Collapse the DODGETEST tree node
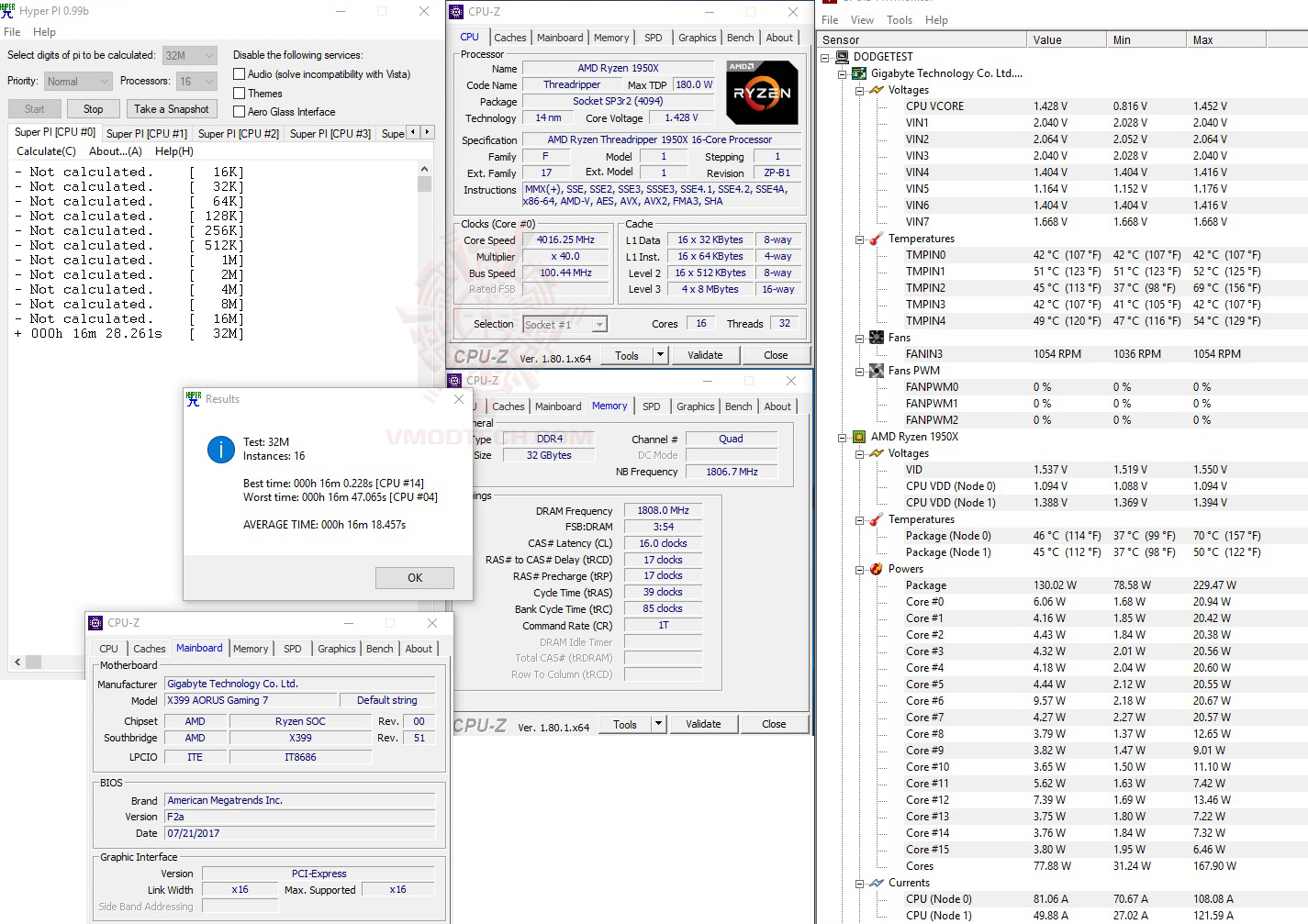This screenshot has height=924, width=1308. coord(825,57)
